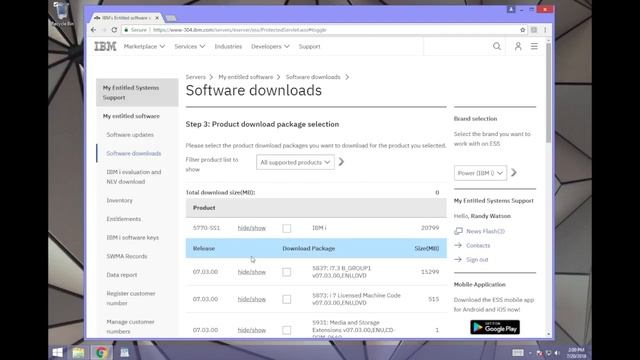Viewport: 640px width, 360px height.
Task: Check the 5931 Media and Storage checkbox
Action: 287,330
